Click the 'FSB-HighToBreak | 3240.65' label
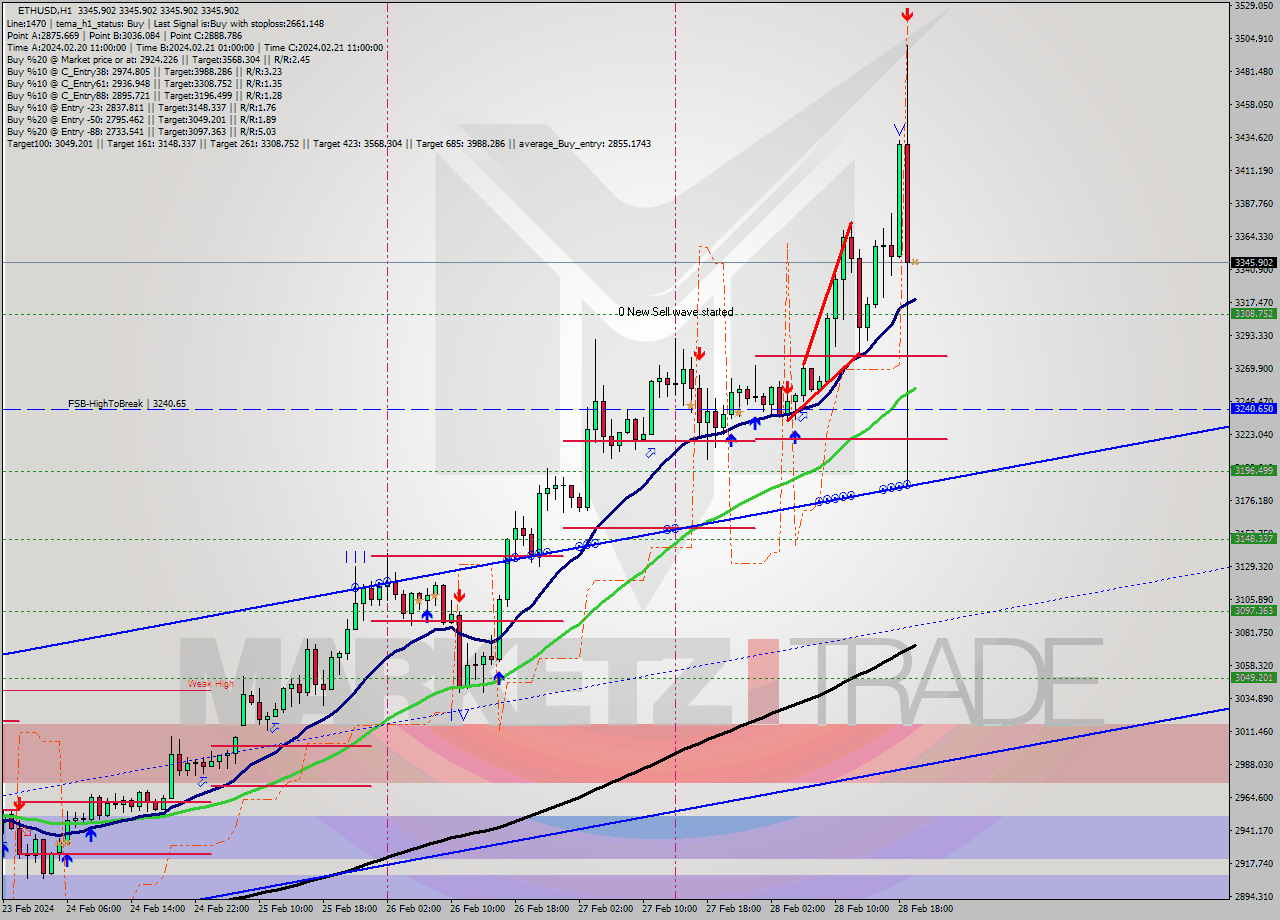The width and height of the screenshot is (1280, 920). coord(127,404)
